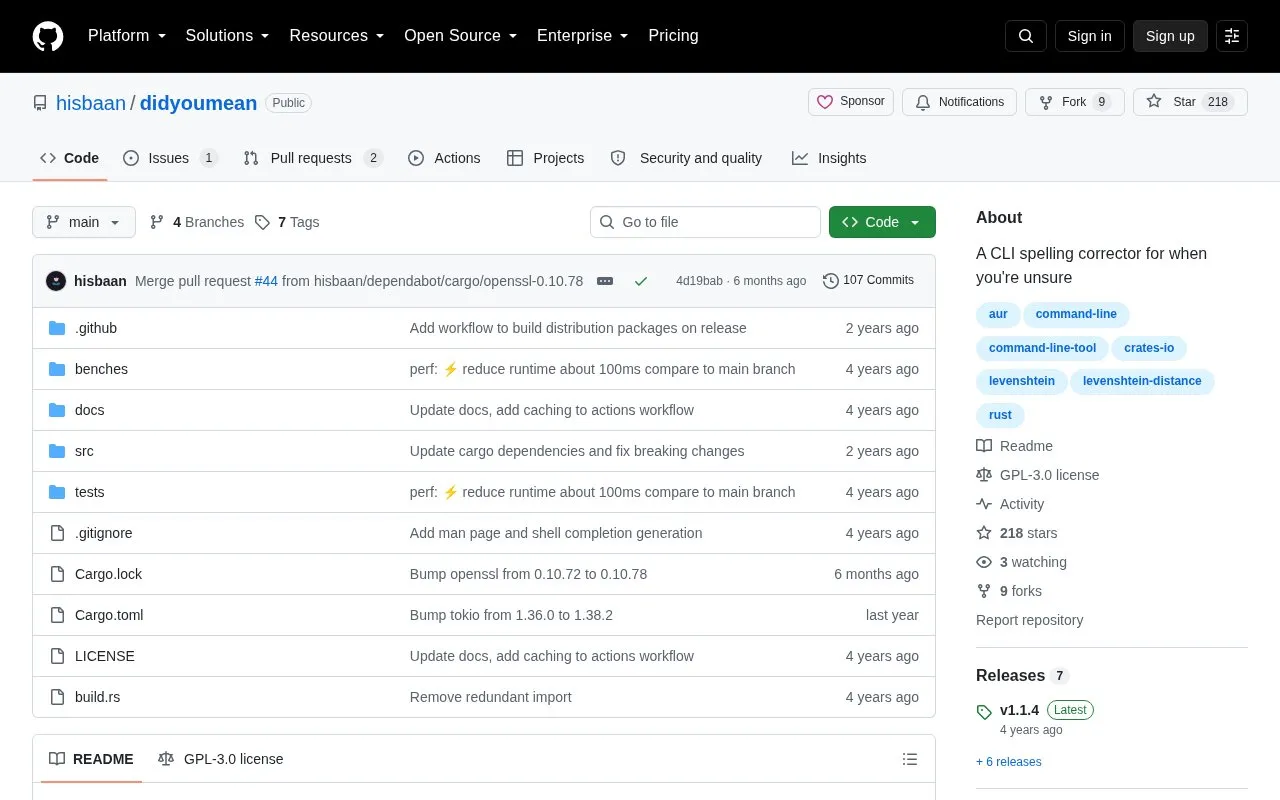Show commit message details via the ellipsis icon
The width and height of the screenshot is (1280, 800).
tap(605, 281)
